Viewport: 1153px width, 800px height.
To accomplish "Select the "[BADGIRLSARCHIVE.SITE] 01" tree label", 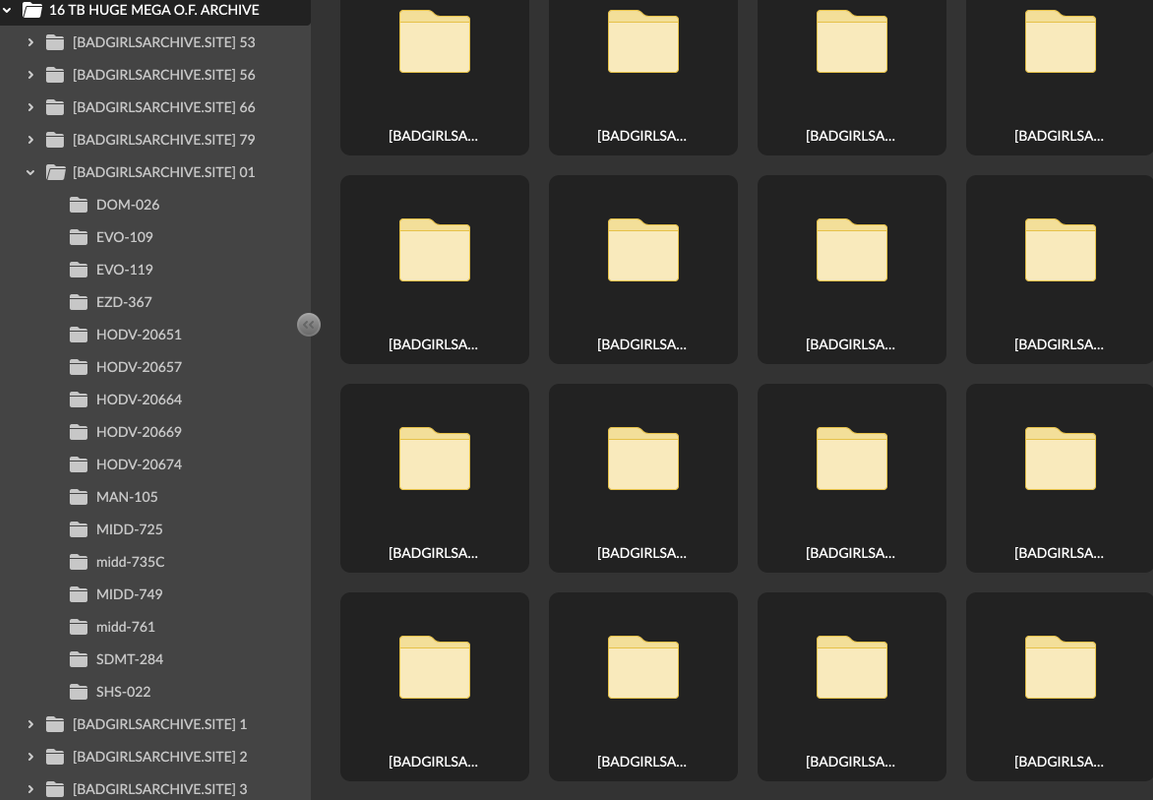I will 164,172.
